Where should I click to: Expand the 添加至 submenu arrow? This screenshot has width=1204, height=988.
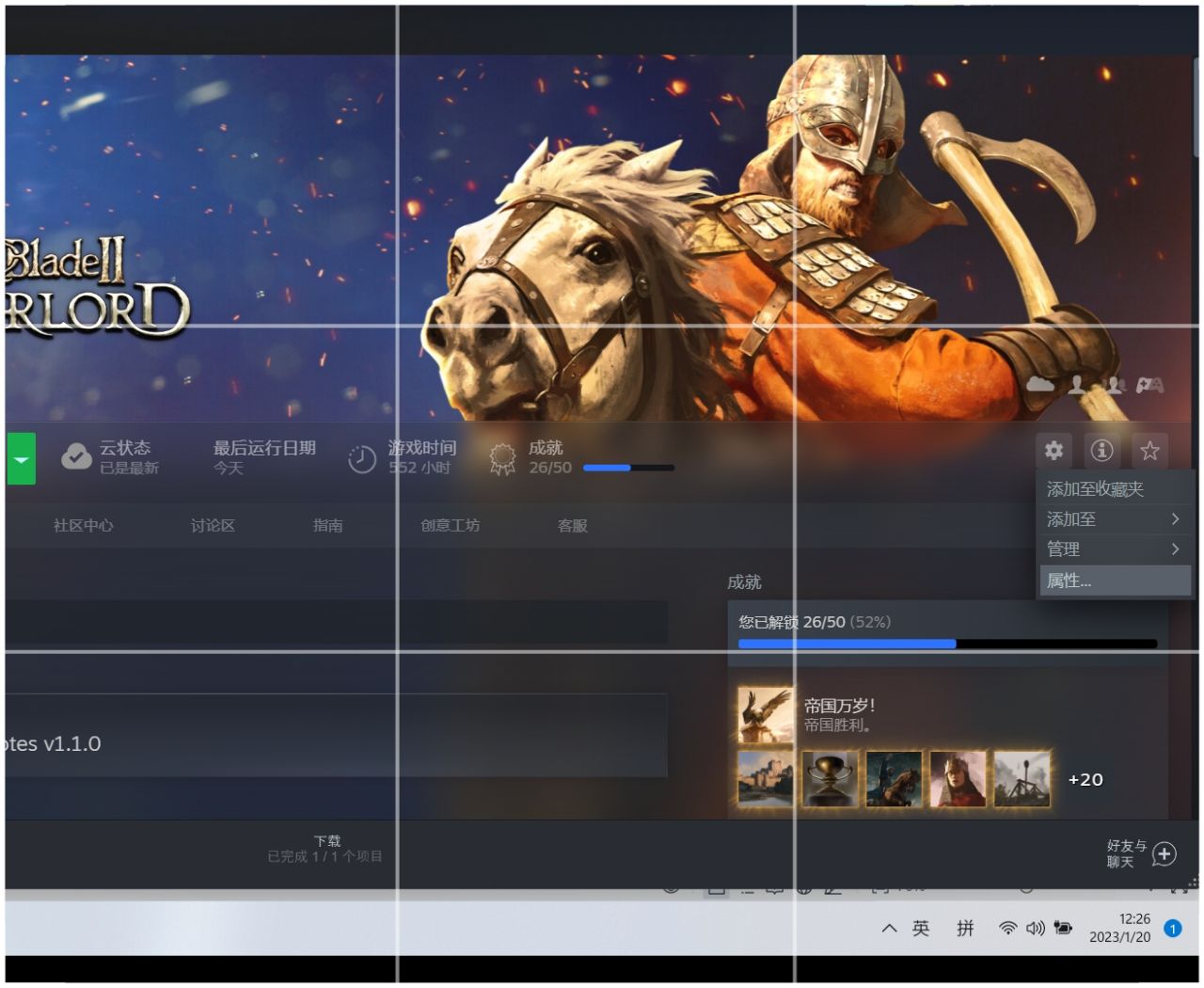1175,518
